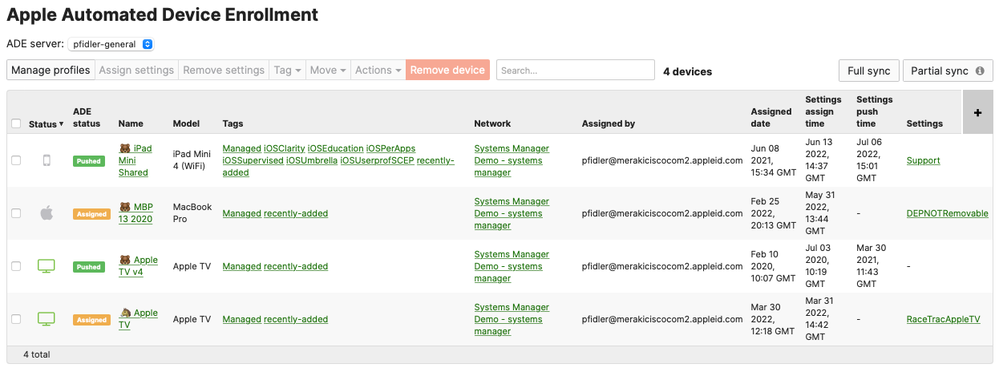Viewport: 999px width, 368px height.
Task: Click the Partial sync button
Action: (x=947, y=71)
